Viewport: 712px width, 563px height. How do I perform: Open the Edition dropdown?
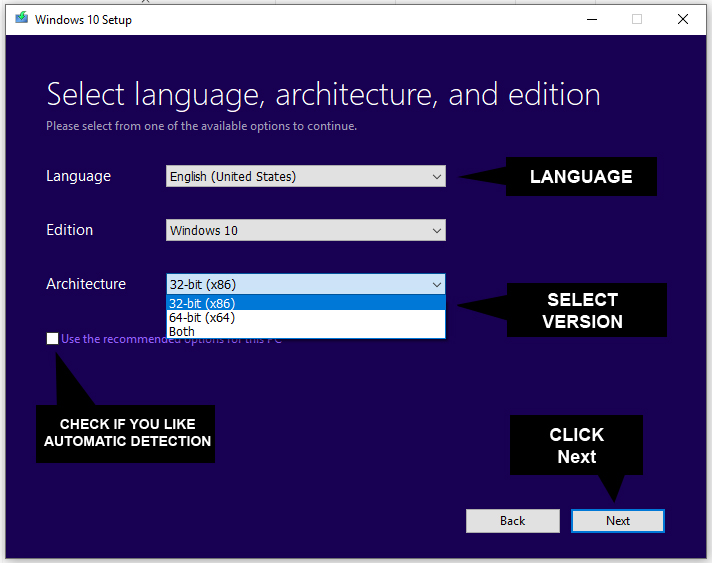pyautogui.click(x=306, y=230)
